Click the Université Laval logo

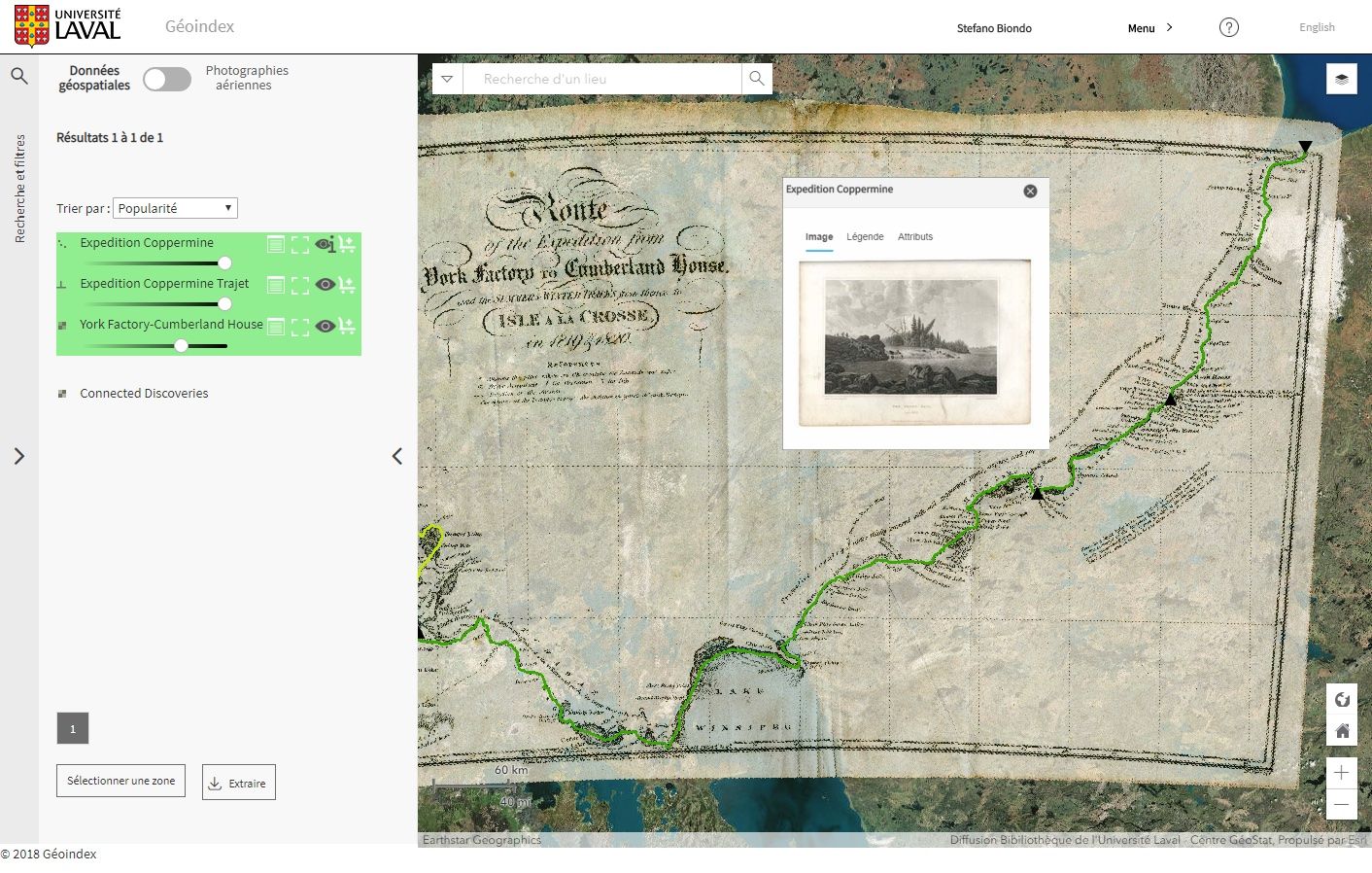(x=68, y=26)
